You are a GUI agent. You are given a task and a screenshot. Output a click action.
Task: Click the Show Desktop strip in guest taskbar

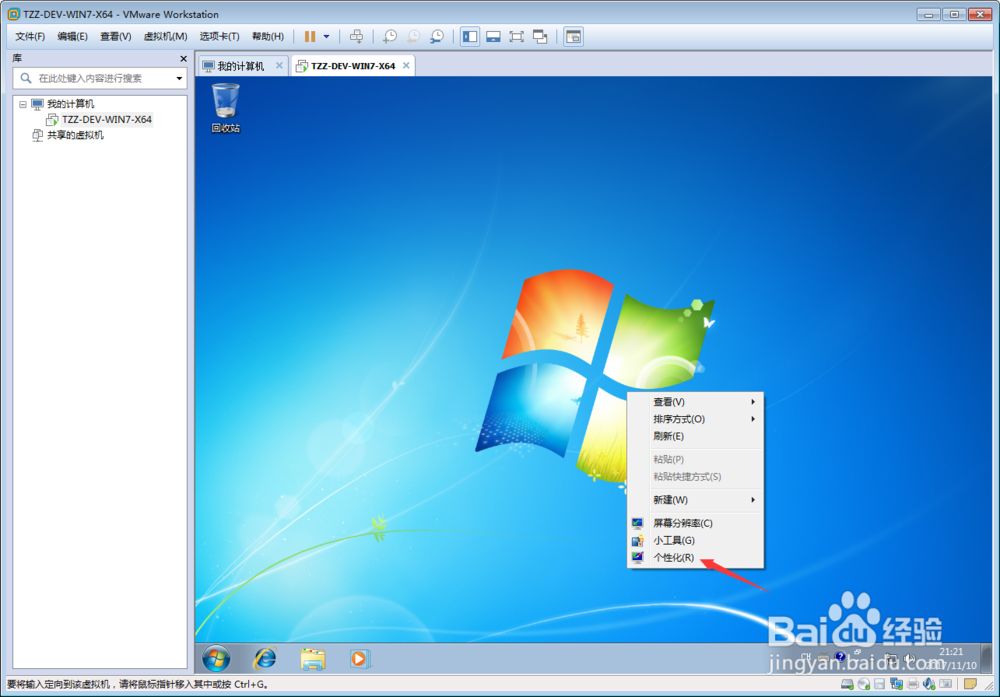pos(985,658)
